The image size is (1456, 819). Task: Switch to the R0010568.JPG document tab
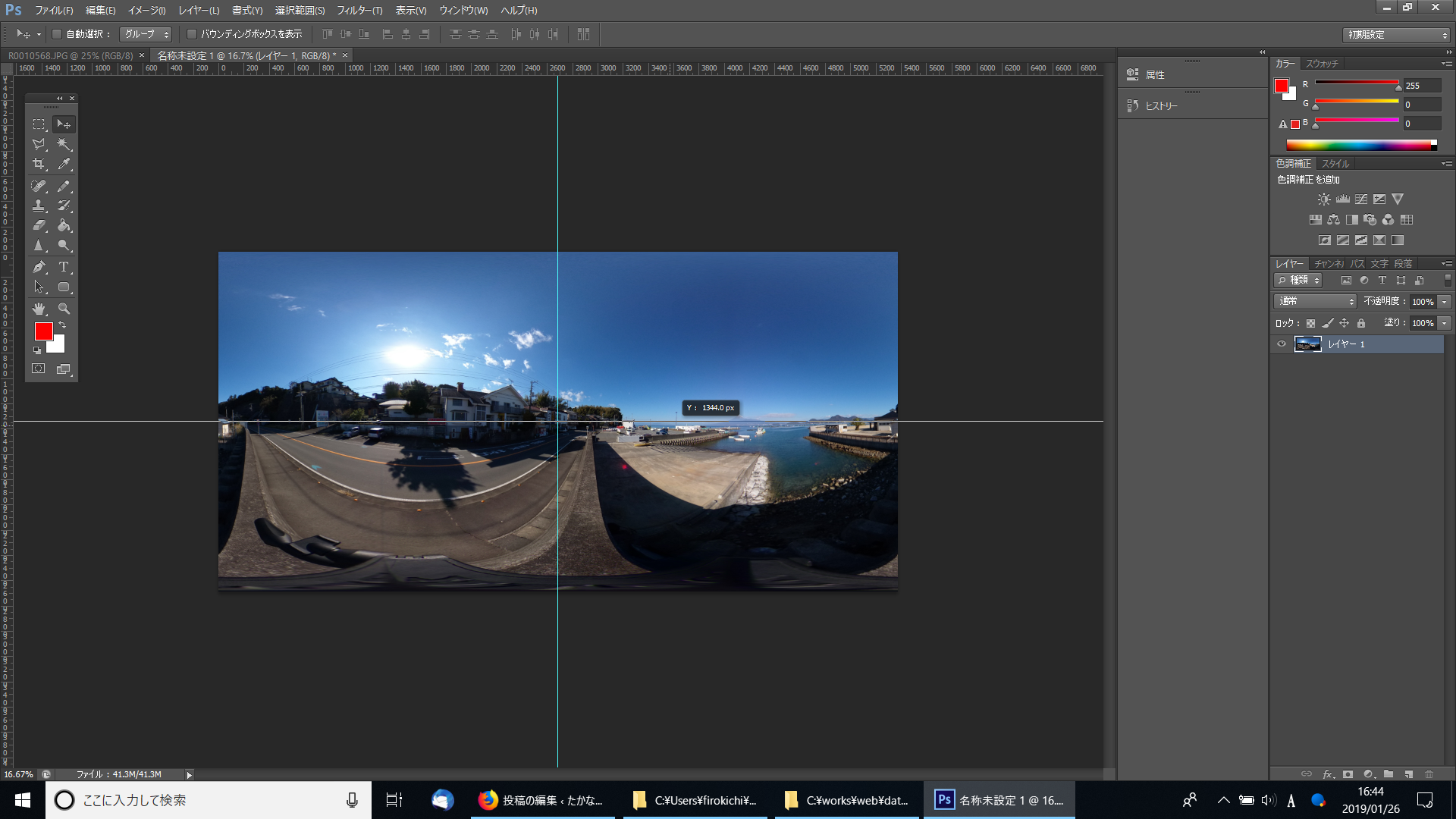70,56
